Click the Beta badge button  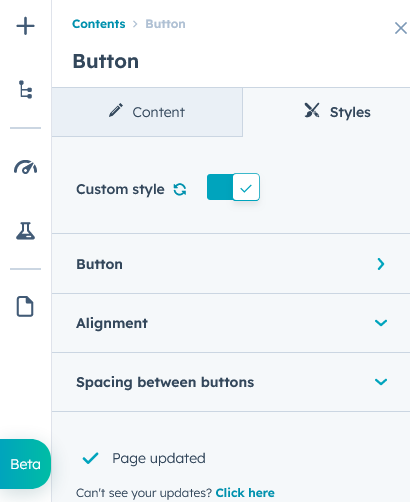coord(25,464)
